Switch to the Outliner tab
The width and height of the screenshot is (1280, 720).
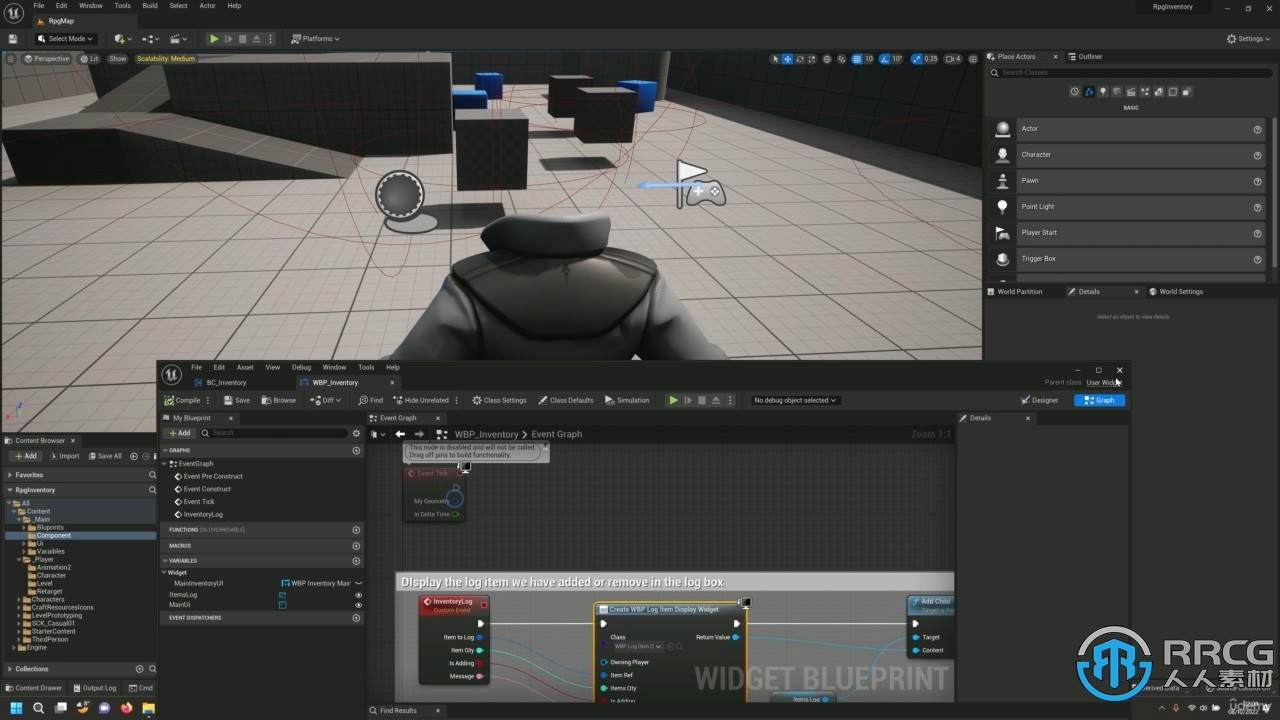pos(1085,57)
